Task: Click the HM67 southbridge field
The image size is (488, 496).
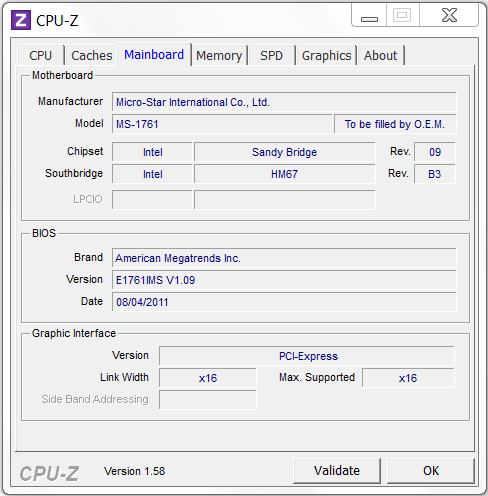Action: (x=285, y=174)
